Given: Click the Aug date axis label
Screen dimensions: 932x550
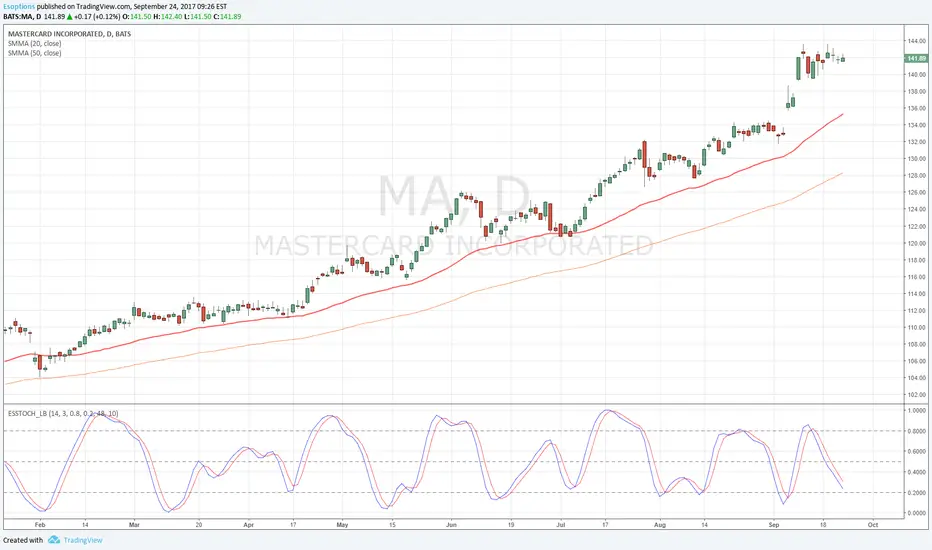Looking at the screenshot, I should coord(660,524).
